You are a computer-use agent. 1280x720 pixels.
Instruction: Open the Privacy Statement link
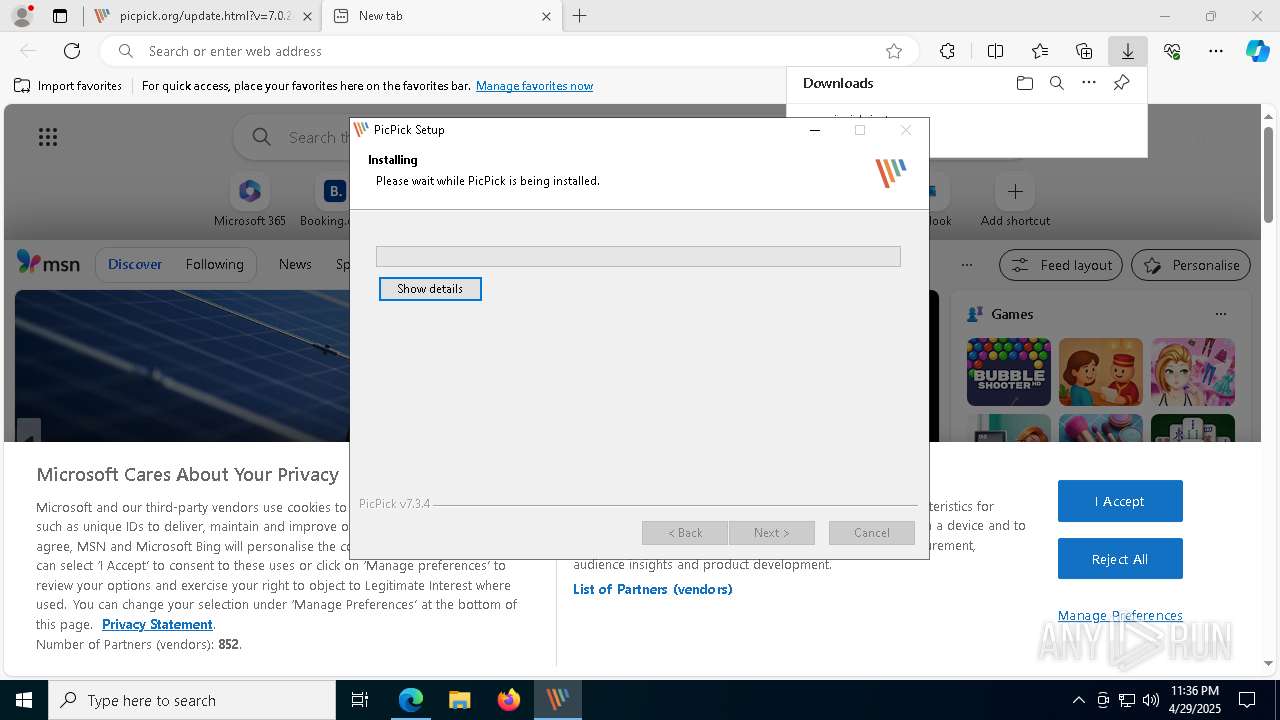pos(157,624)
